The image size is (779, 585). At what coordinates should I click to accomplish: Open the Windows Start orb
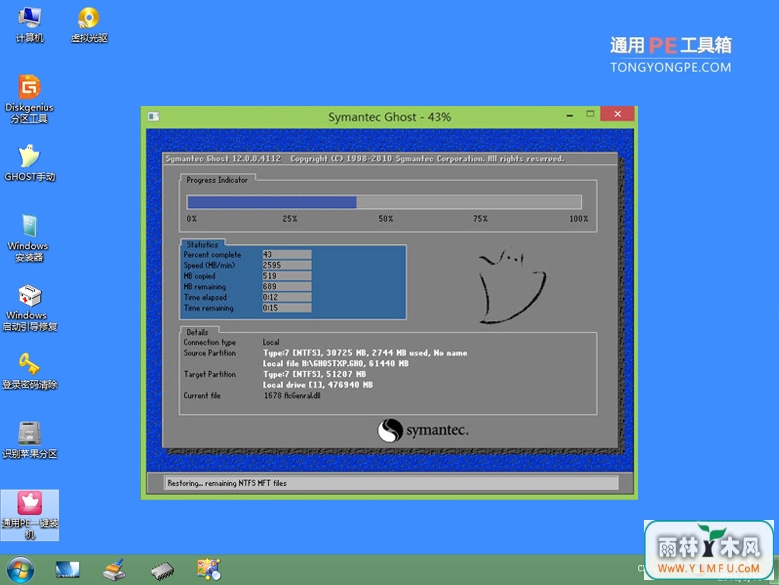click(20, 570)
